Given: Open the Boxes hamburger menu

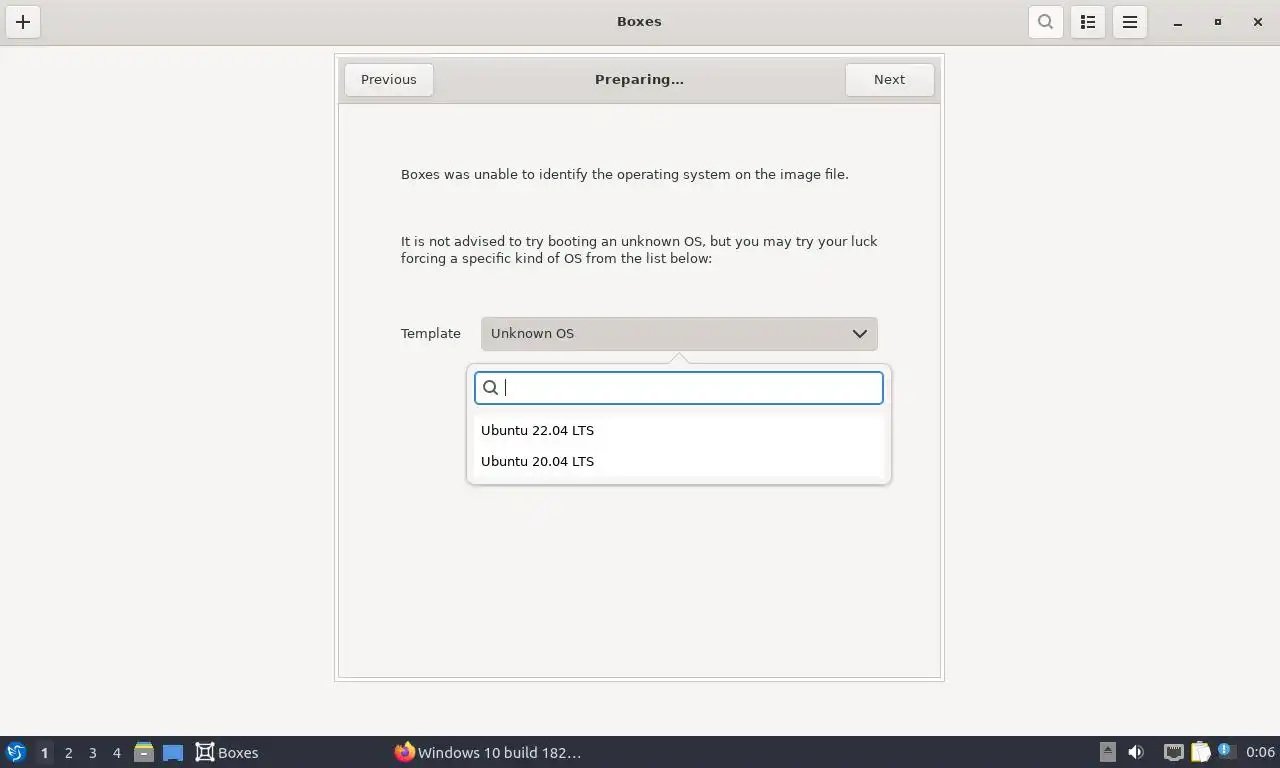Looking at the screenshot, I should (x=1130, y=22).
